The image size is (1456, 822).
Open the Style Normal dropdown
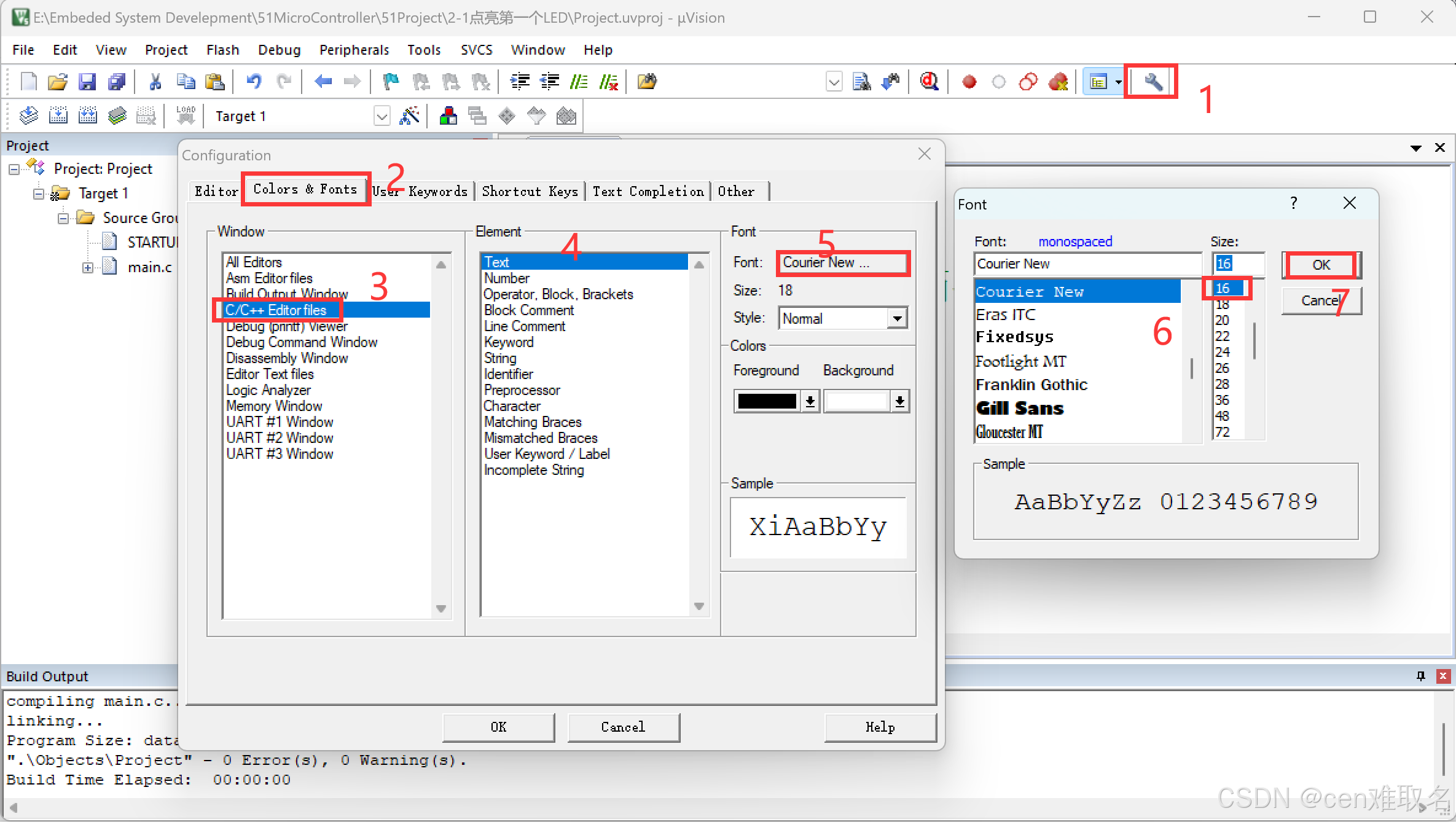897,318
